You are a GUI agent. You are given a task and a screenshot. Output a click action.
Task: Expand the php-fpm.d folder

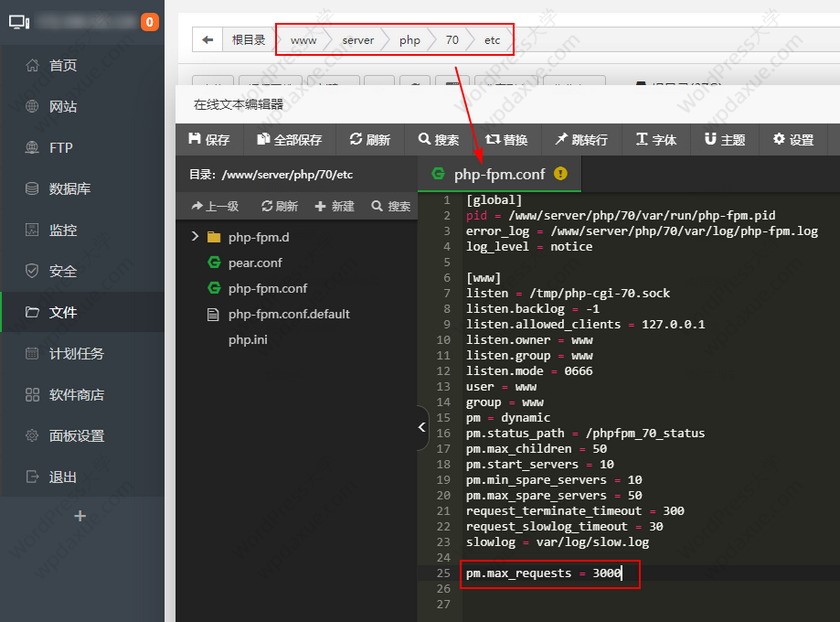(x=196, y=237)
